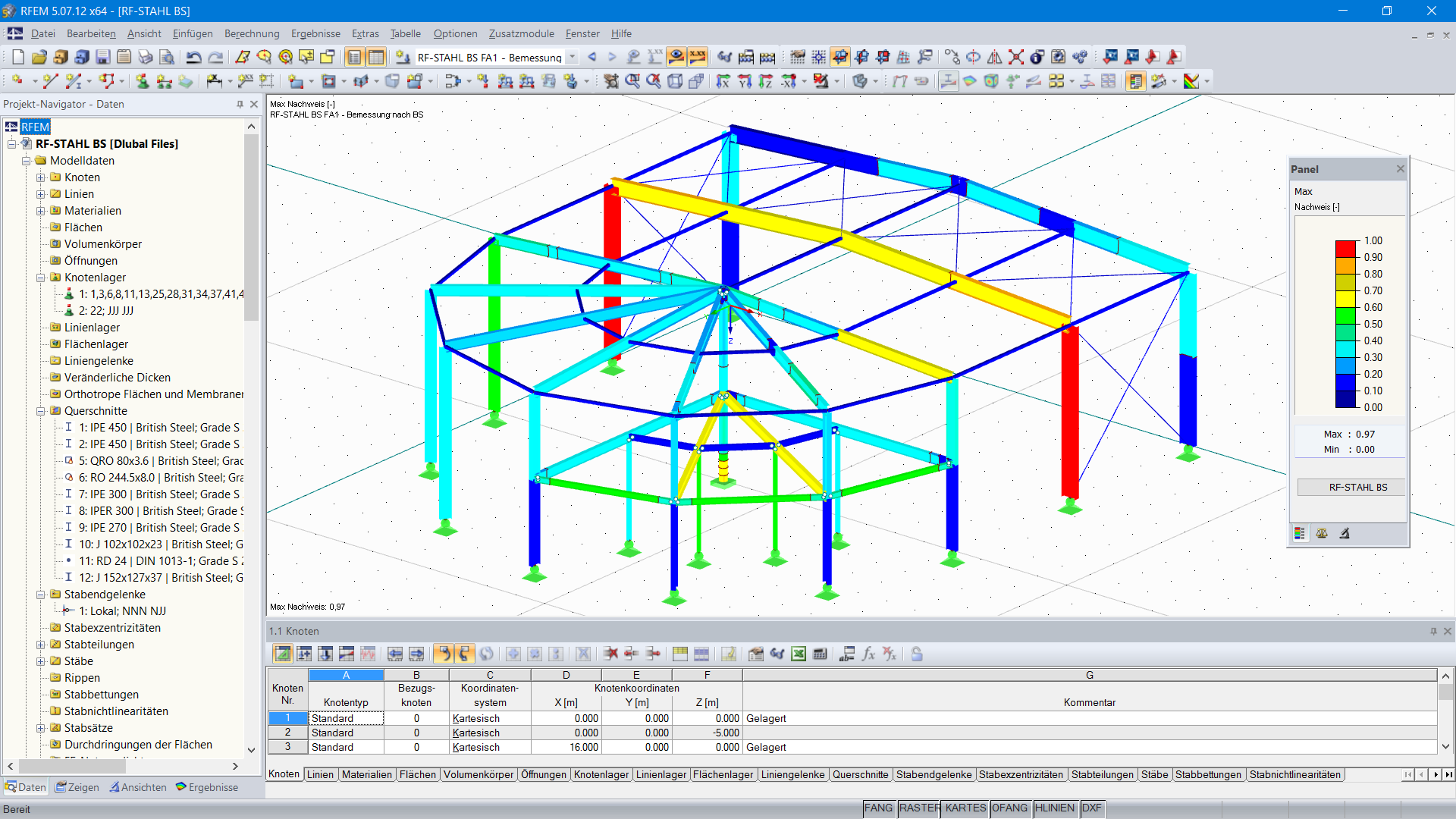Switch to the Materialien table tab
This screenshot has height=819, width=1456.
tap(366, 774)
